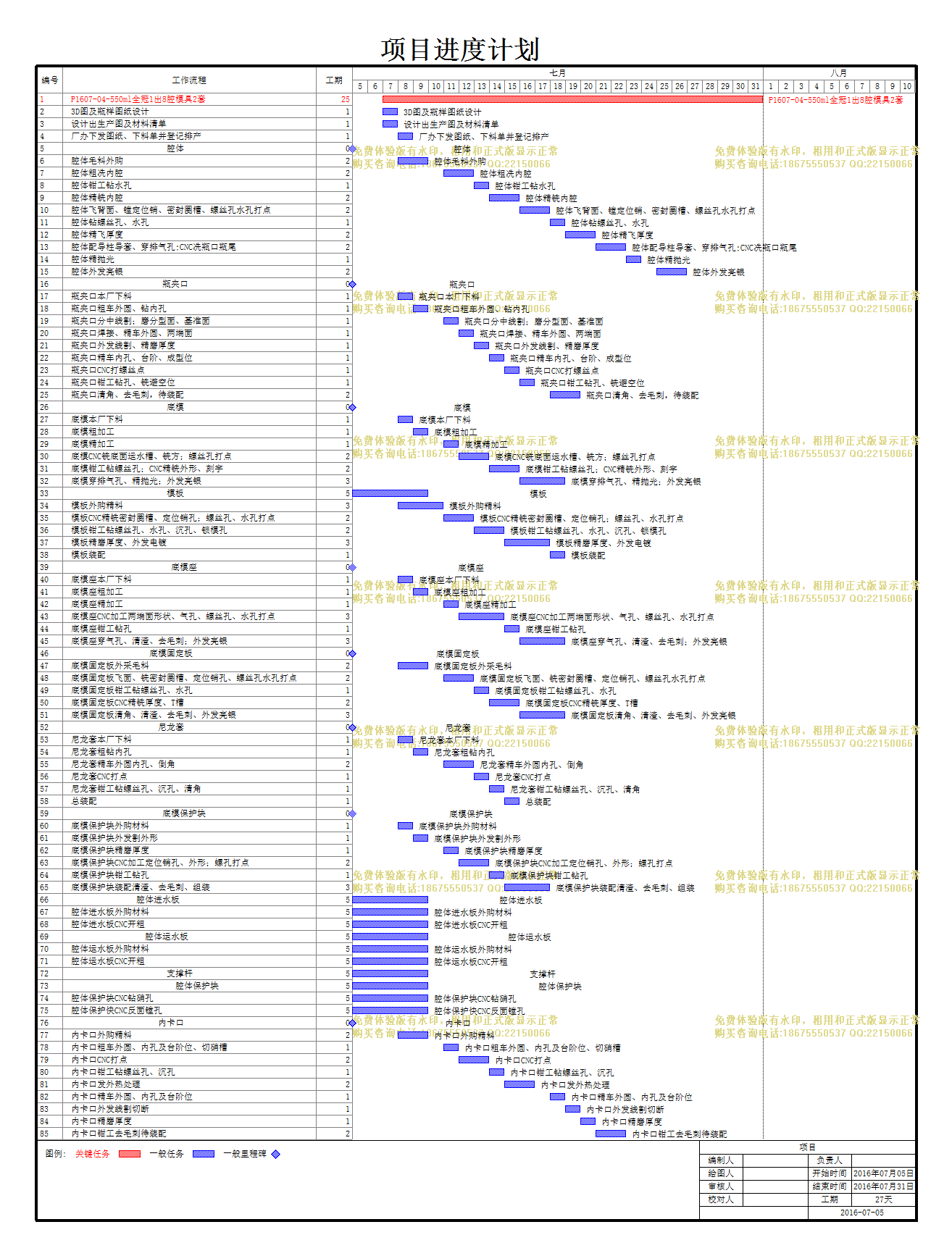Select the Gantt bar for 3D图及瓶样图纸设计
This screenshot has height=1256, width=952.
391,112
